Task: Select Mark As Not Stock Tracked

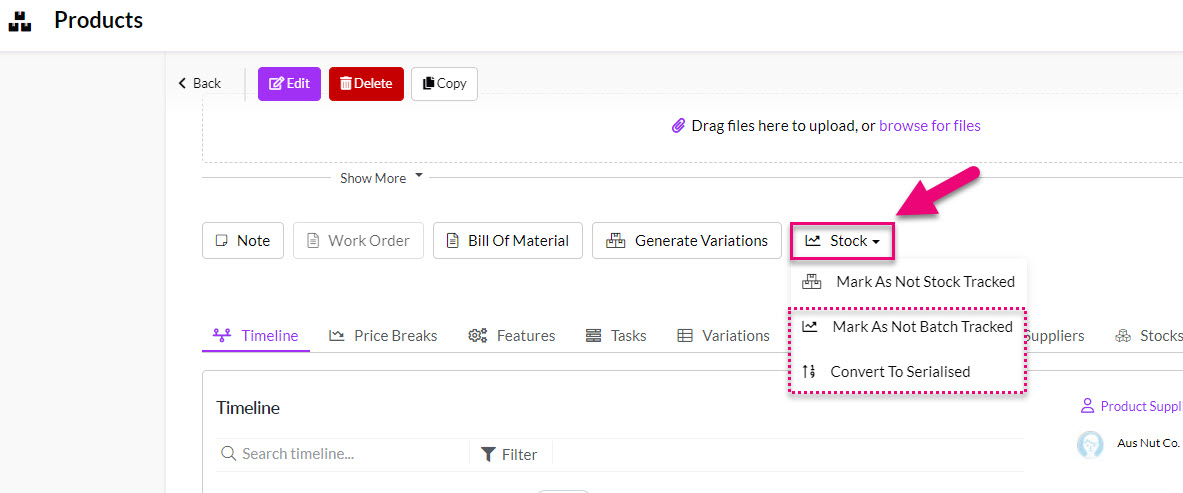Action: [x=908, y=282]
